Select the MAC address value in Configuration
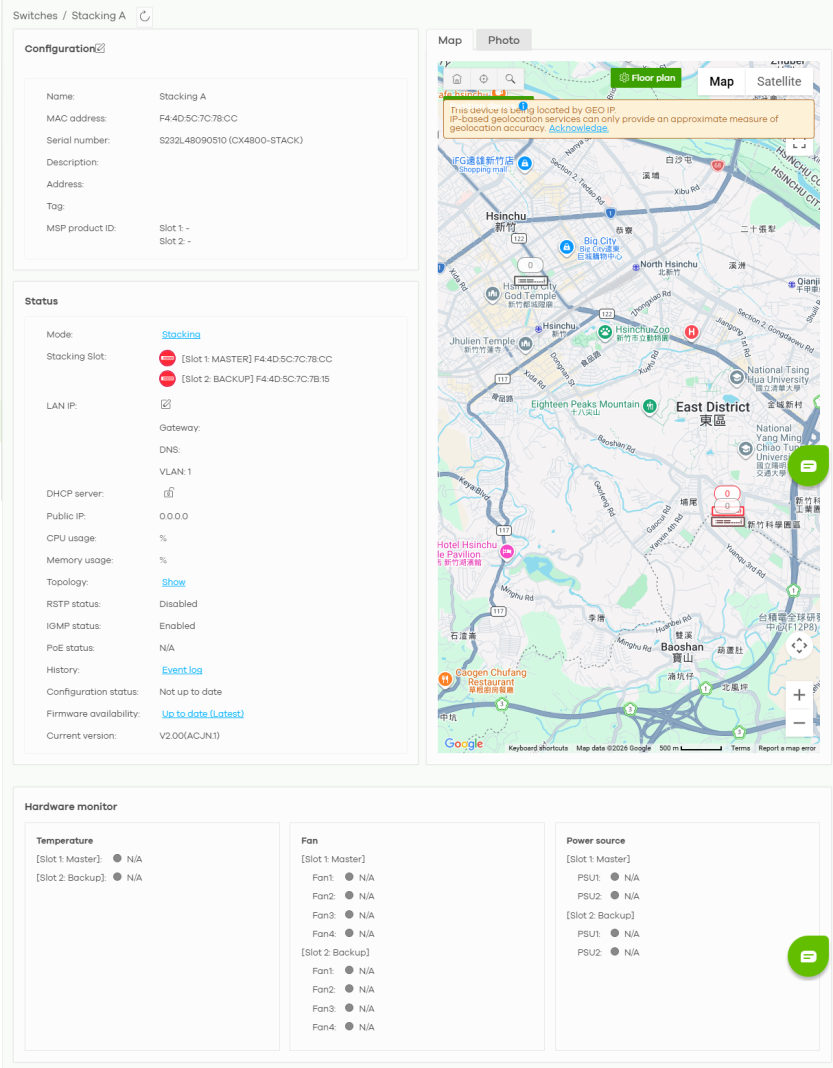833x1068 pixels. point(198,119)
